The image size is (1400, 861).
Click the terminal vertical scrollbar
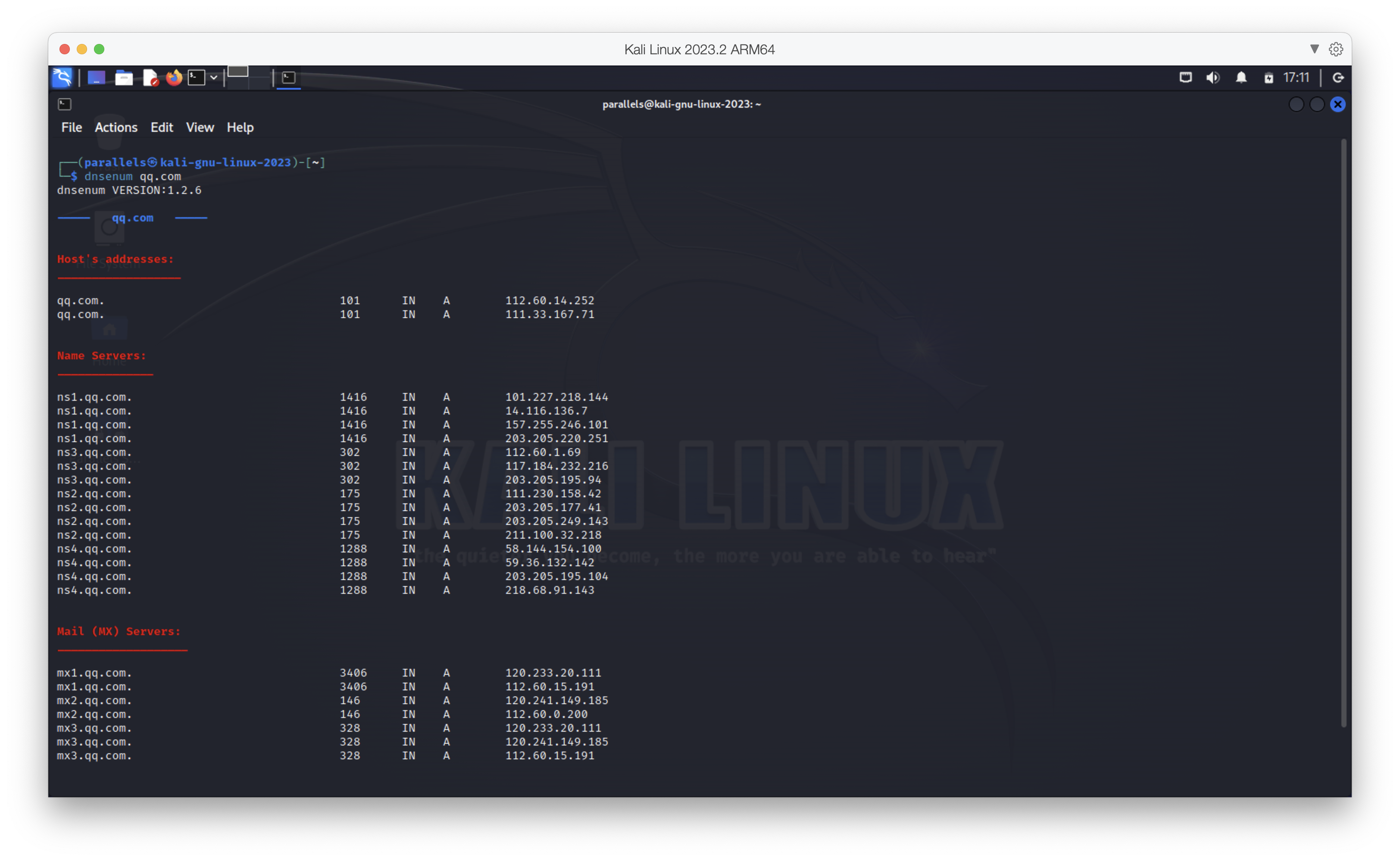tap(1344, 433)
